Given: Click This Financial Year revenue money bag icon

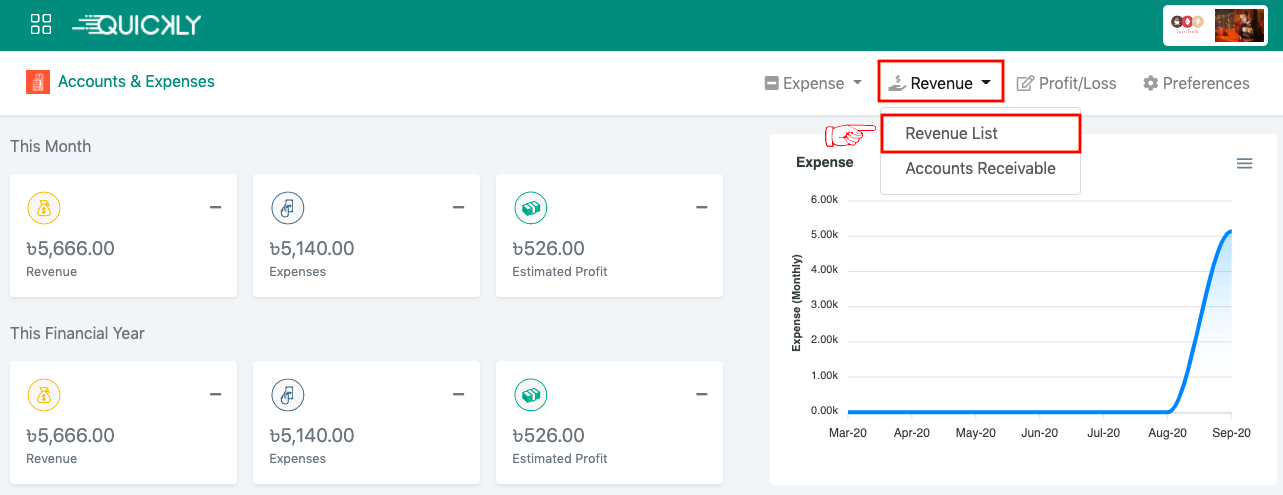Looking at the screenshot, I should (44, 395).
